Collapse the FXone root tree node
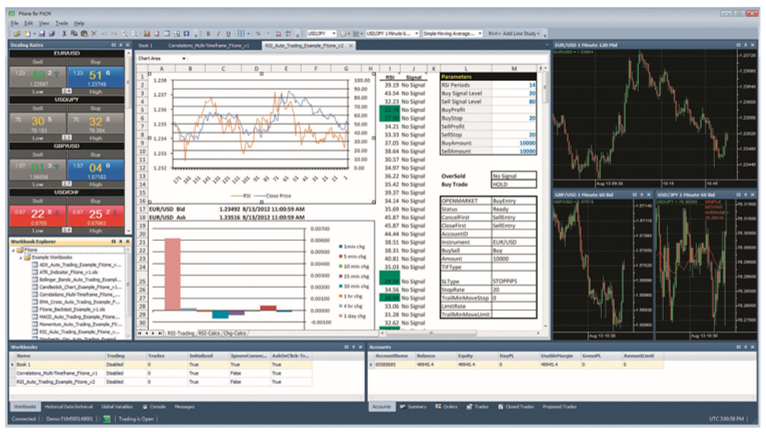Viewport: 766px width, 432px height. point(13,250)
